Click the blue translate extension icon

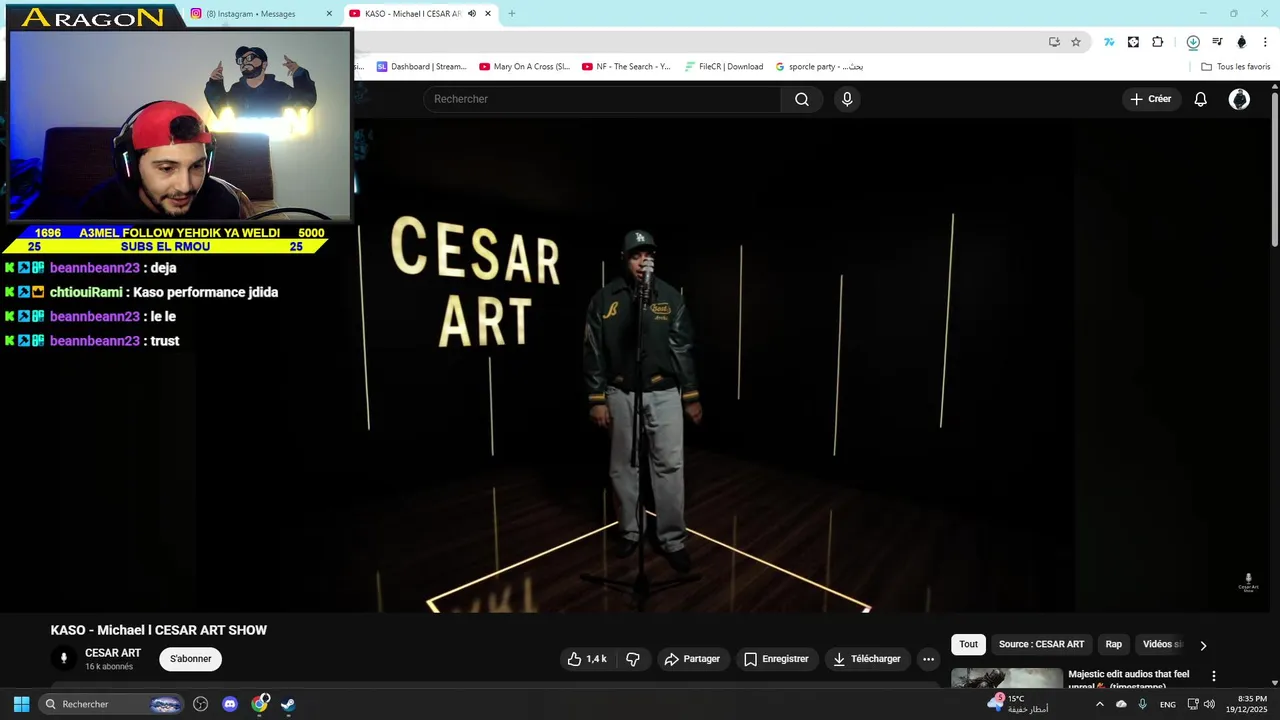[x=1109, y=42]
